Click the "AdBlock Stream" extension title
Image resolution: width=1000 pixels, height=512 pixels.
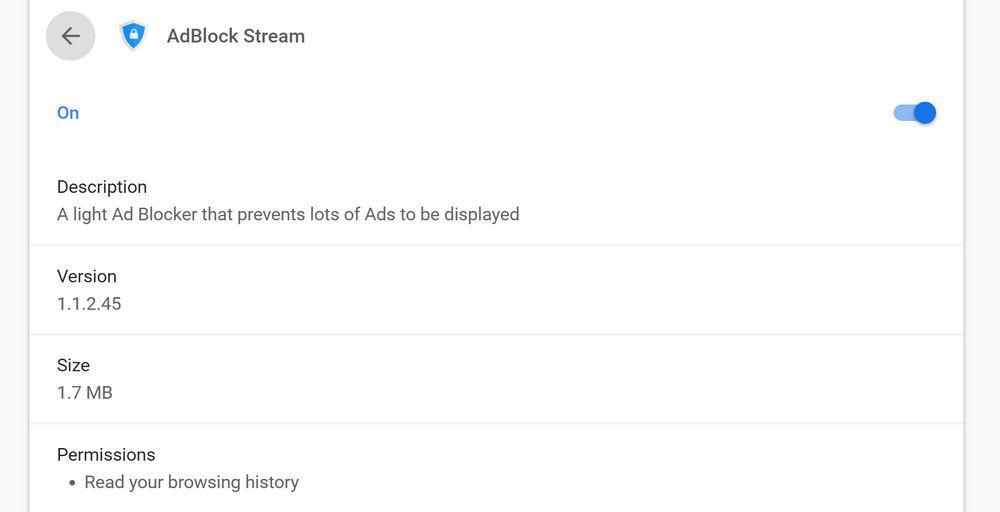236,36
